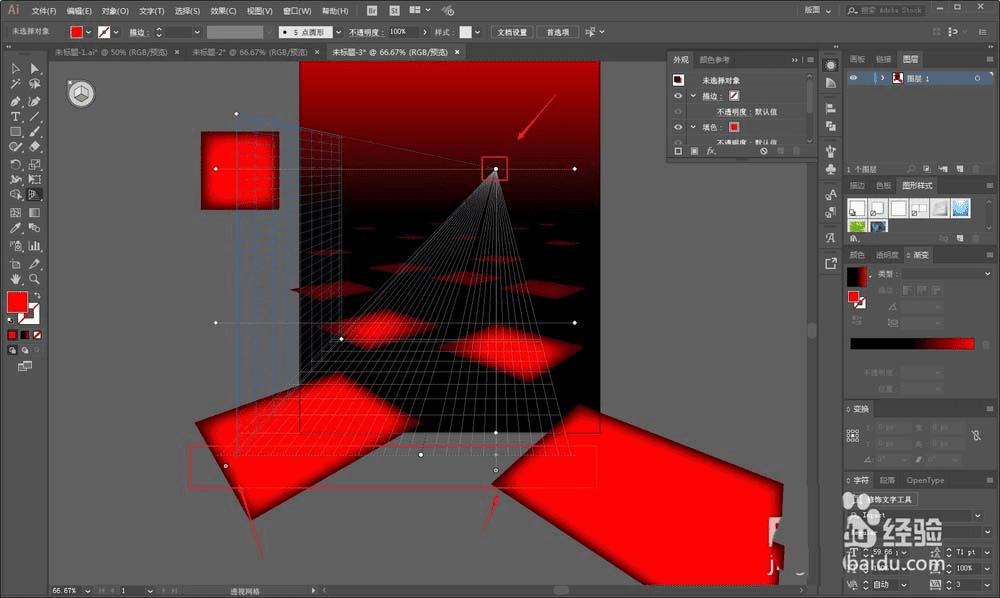Activate the Perspective Grid tool
This screenshot has height=598, width=1000.
[x=35, y=195]
